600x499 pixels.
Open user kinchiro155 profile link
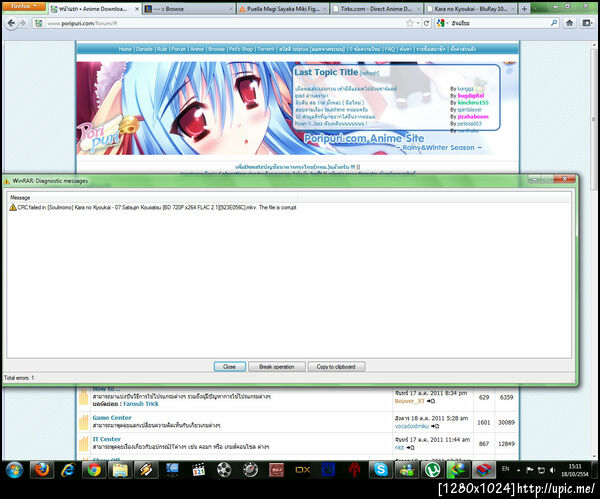473,103
